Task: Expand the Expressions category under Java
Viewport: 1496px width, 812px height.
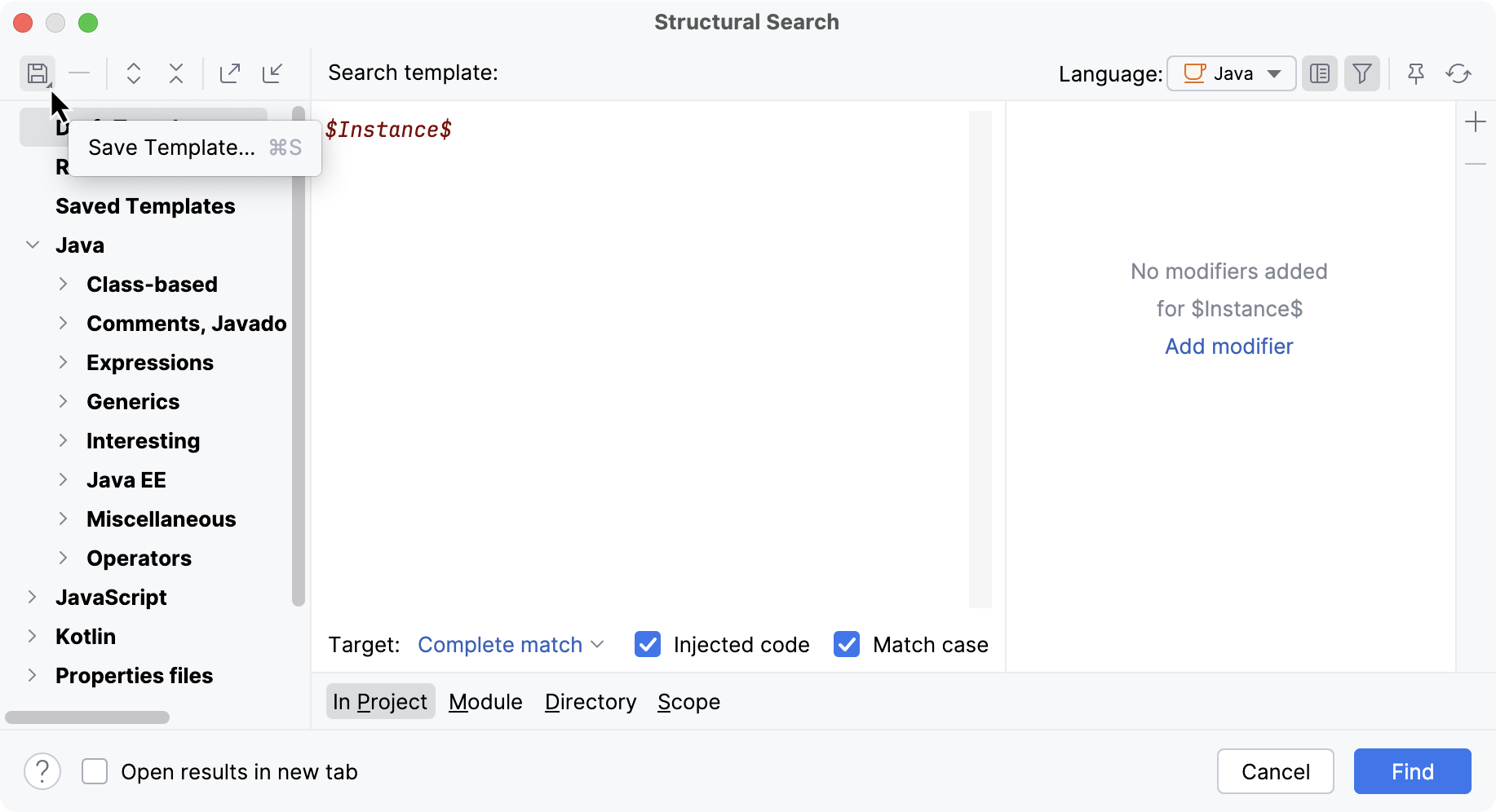Action: [64, 362]
